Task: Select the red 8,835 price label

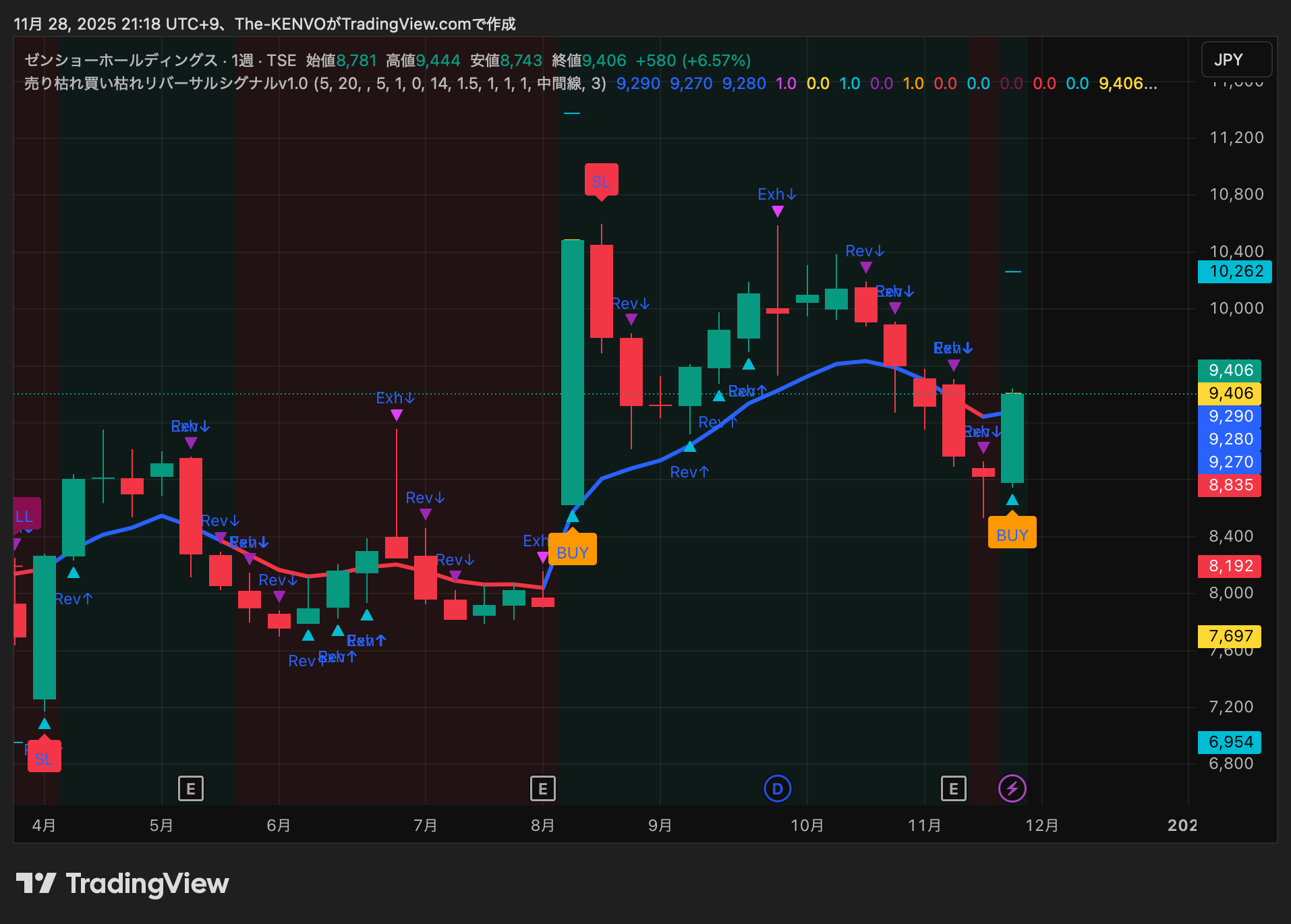Action: coord(1230,484)
